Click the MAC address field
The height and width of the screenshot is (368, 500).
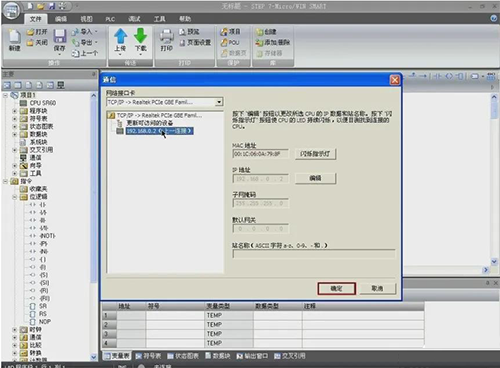260,154
